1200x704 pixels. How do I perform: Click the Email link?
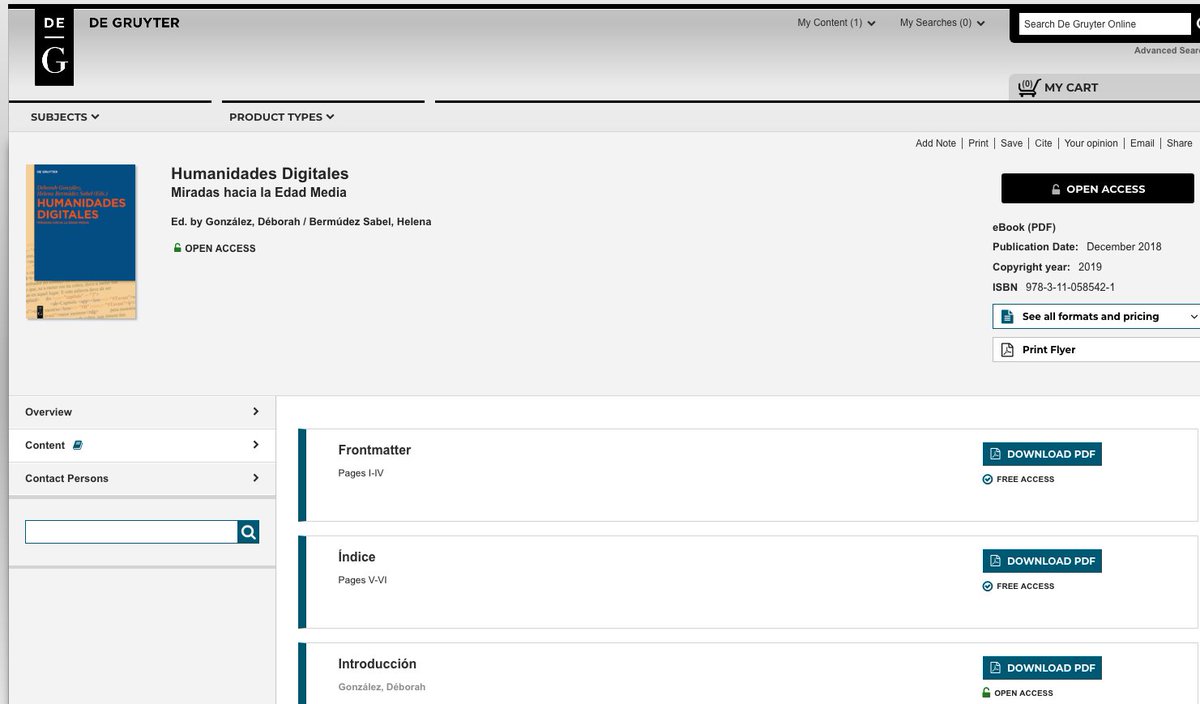pyautogui.click(x=1142, y=143)
